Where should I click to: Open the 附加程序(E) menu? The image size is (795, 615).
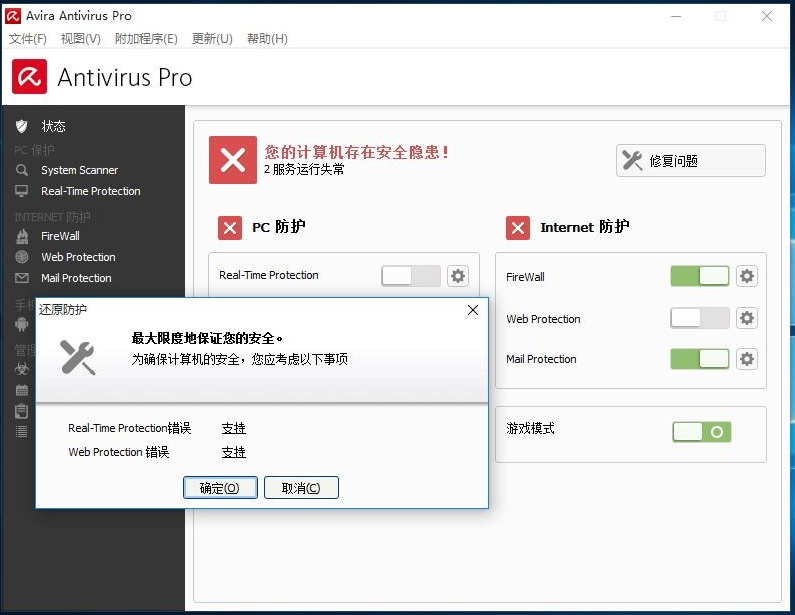(x=146, y=39)
